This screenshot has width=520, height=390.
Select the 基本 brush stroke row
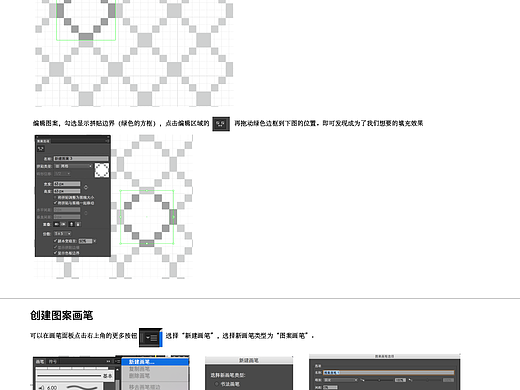pos(75,376)
